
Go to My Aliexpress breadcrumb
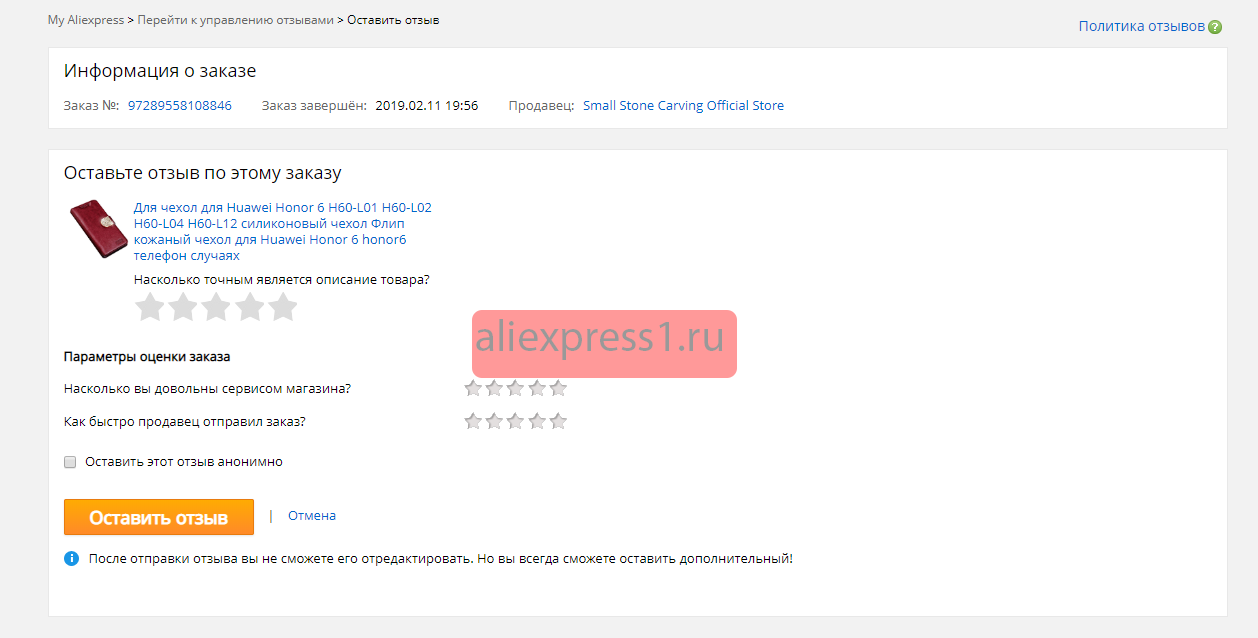pyautogui.click(x=86, y=20)
